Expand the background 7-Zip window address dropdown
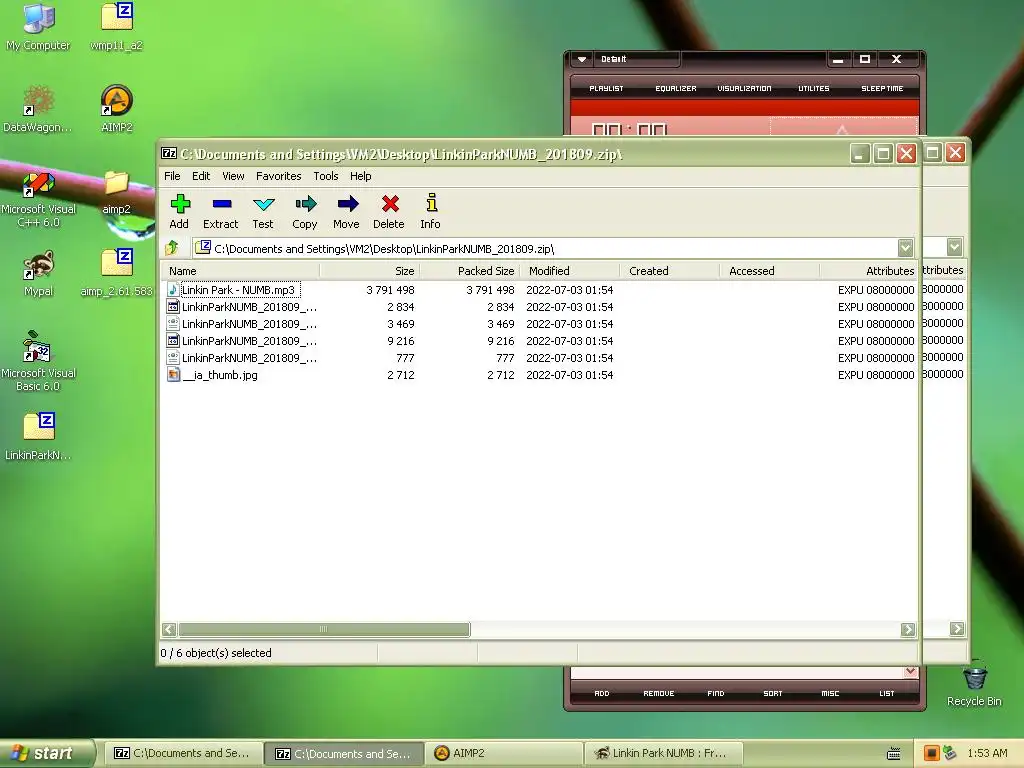Screen dimensions: 1024x768 954,247
